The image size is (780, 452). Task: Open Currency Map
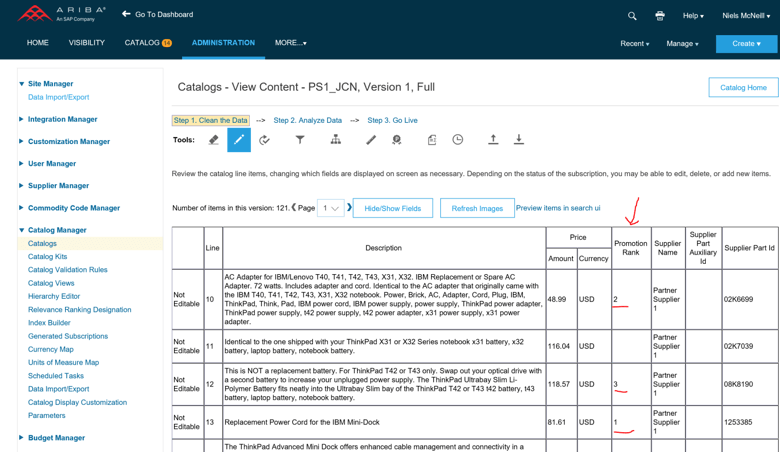pyautogui.click(x=51, y=349)
